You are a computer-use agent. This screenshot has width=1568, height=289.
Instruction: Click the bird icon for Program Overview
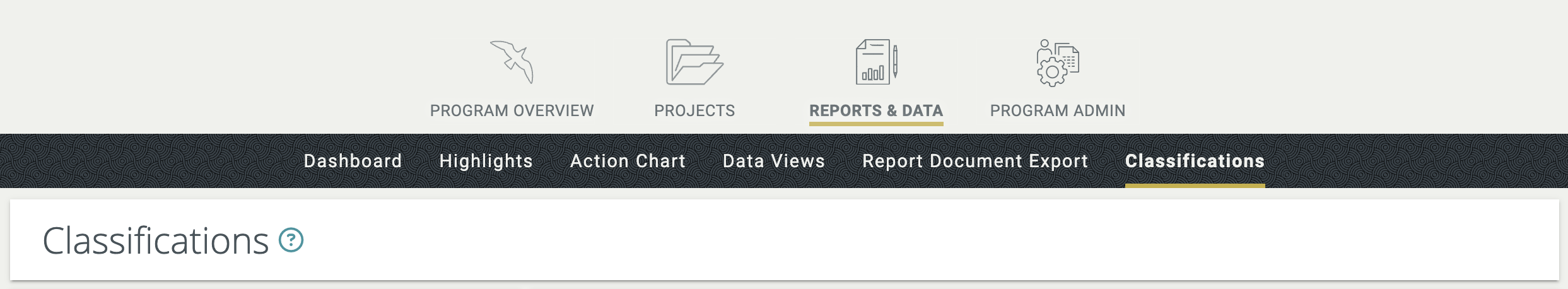pos(512,62)
